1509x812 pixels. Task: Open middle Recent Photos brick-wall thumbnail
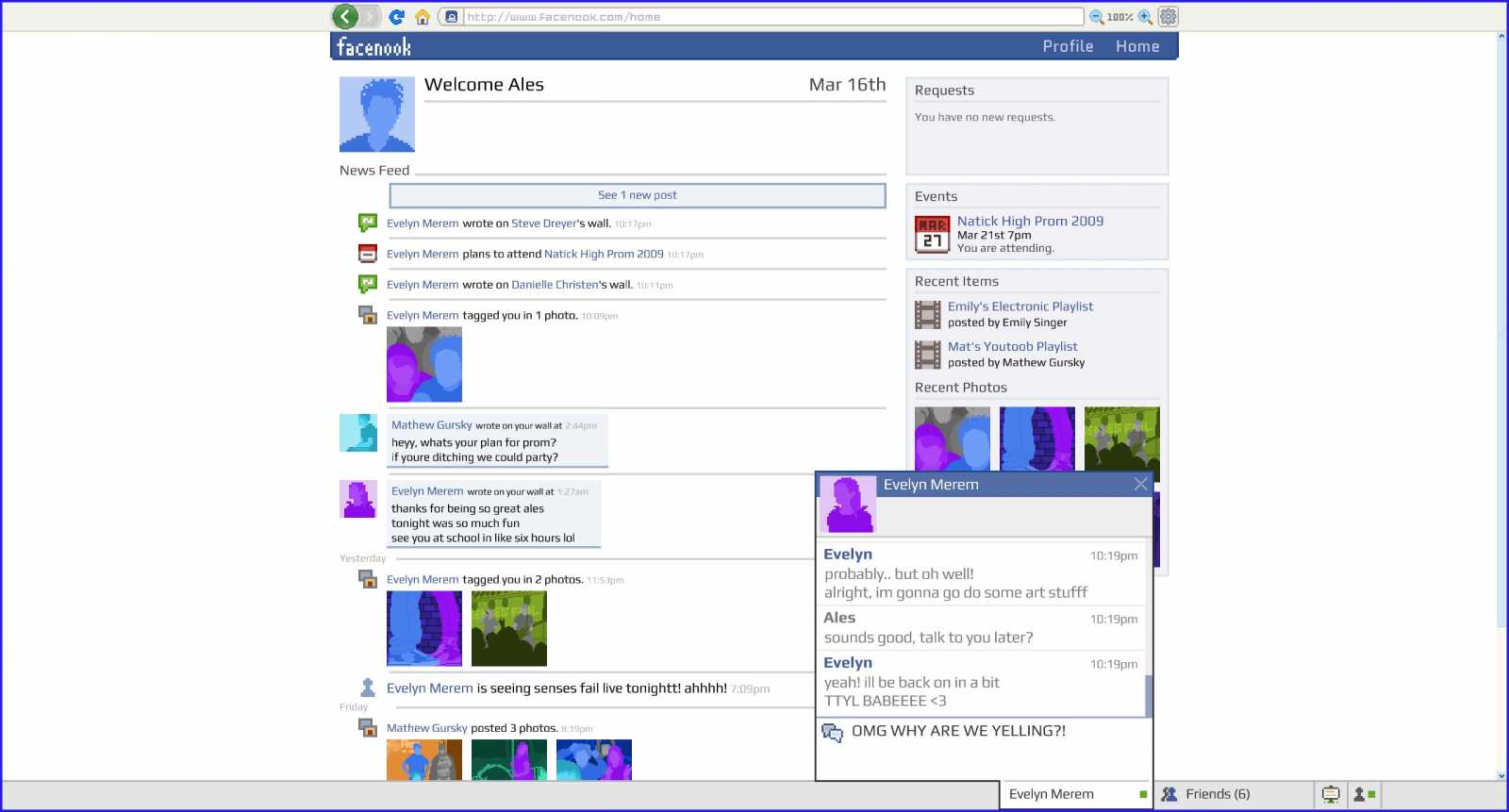pos(1037,439)
